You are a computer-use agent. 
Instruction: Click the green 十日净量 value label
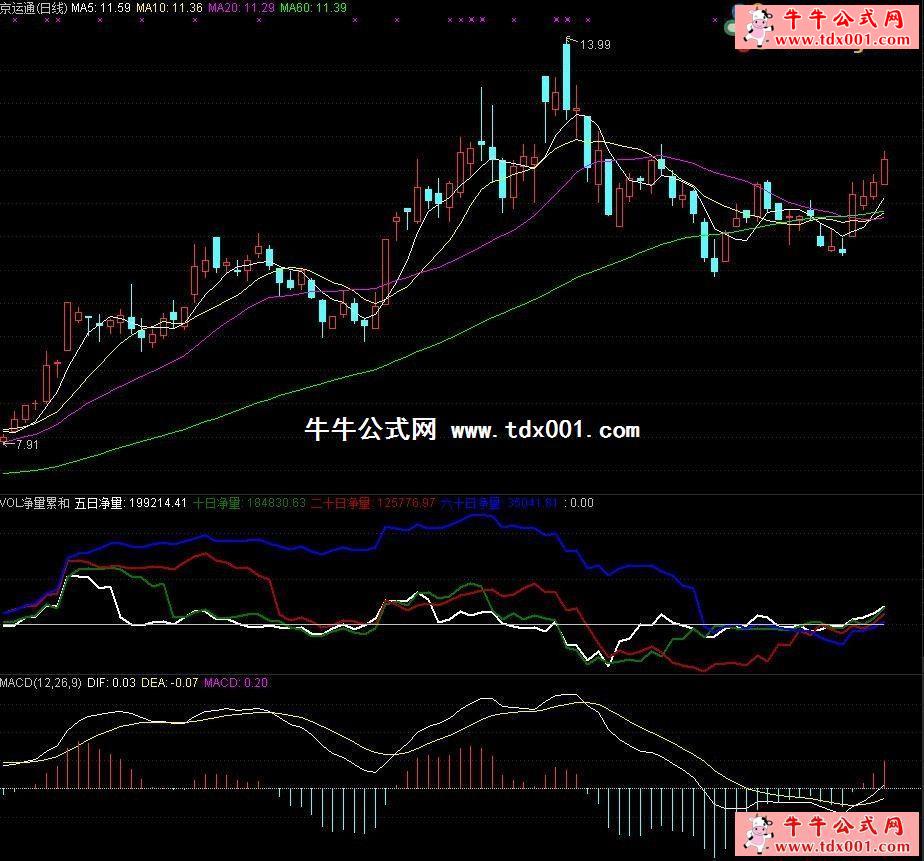[x=249, y=503]
